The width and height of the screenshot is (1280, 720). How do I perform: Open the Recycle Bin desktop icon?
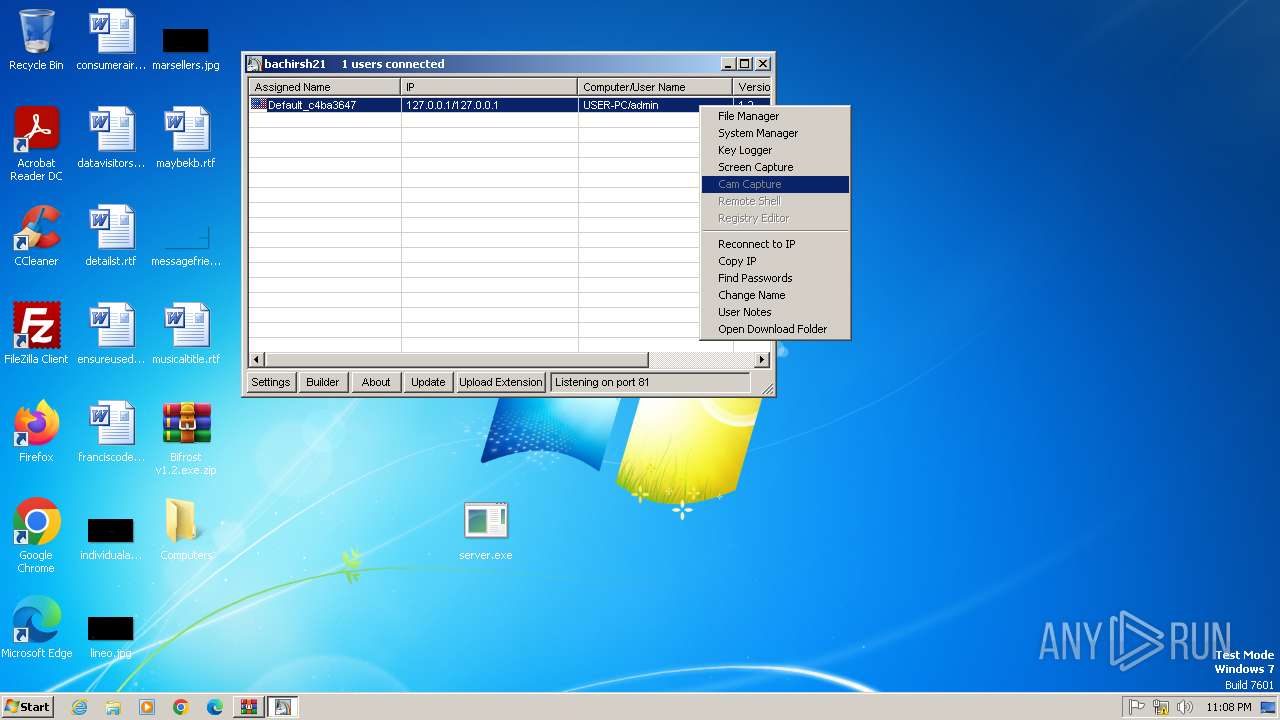(x=36, y=40)
